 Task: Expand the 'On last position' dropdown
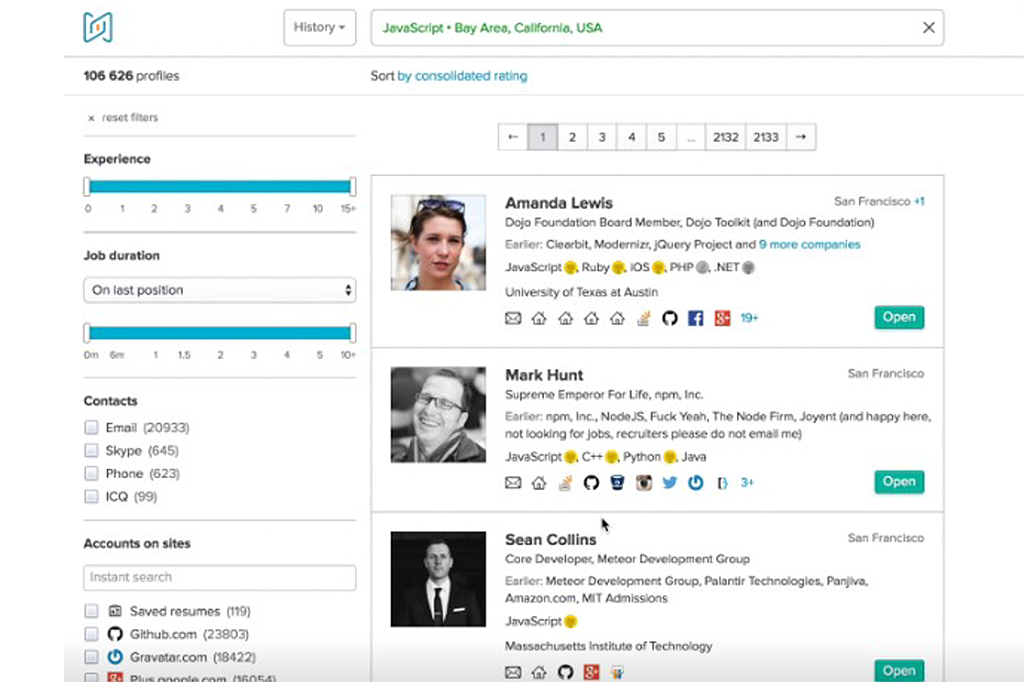pyautogui.click(x=219, y=290)
